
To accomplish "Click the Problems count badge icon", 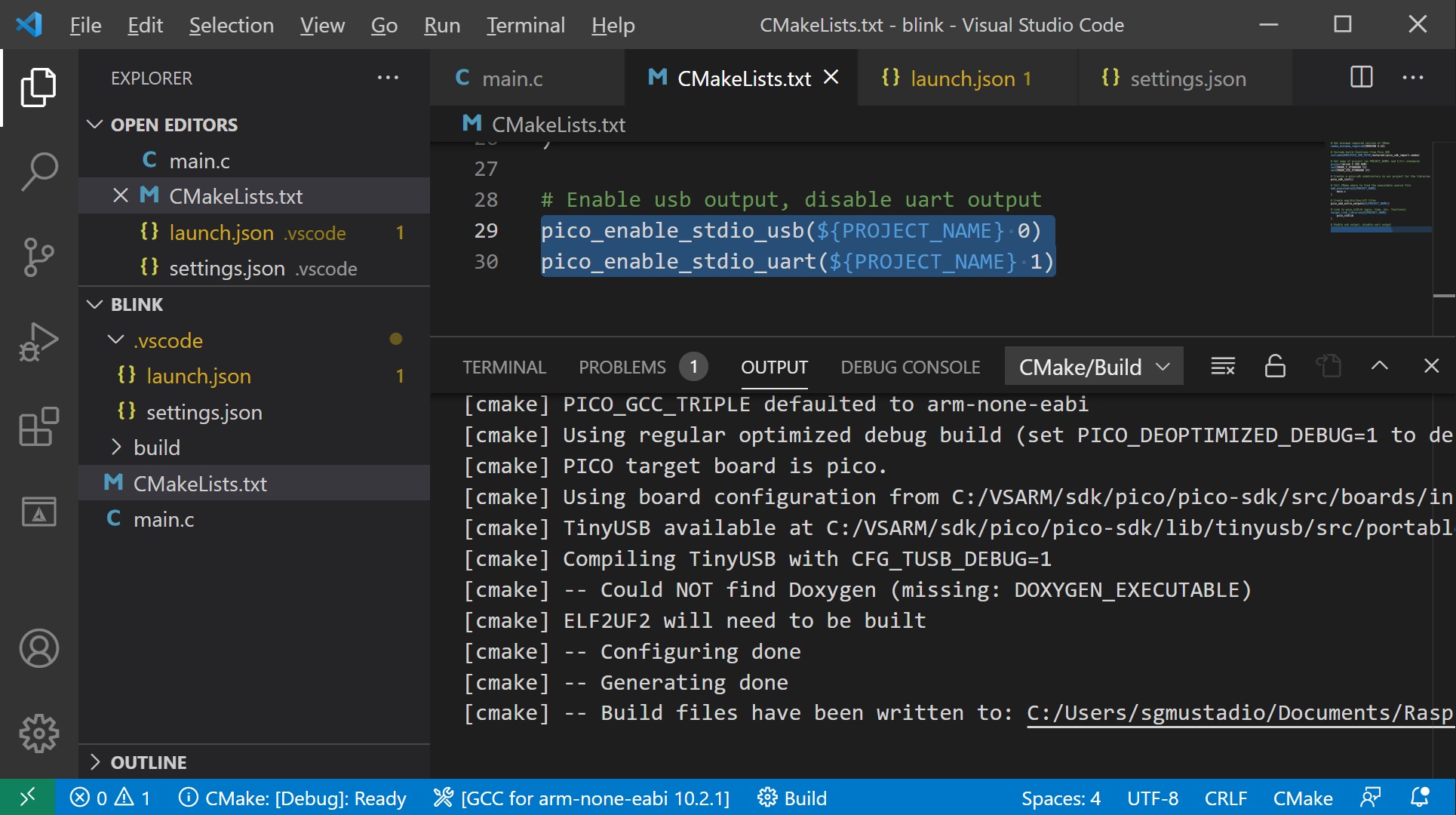I will (x=692, y=367).
